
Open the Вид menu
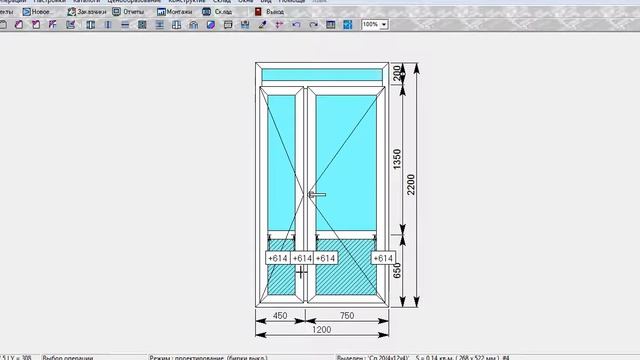tap(266, 1)
